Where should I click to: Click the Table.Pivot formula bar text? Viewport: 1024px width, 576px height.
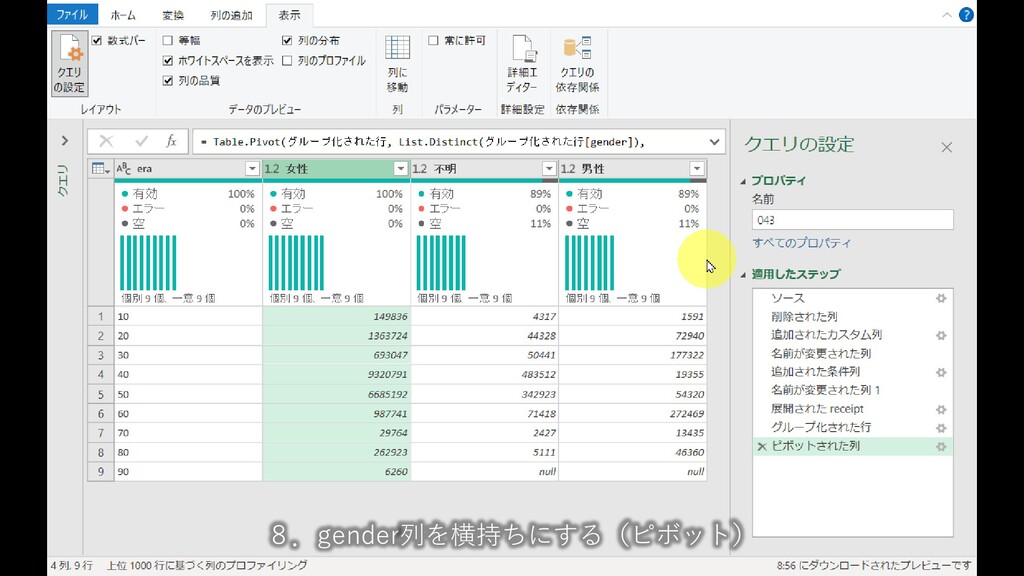[423, 142]
